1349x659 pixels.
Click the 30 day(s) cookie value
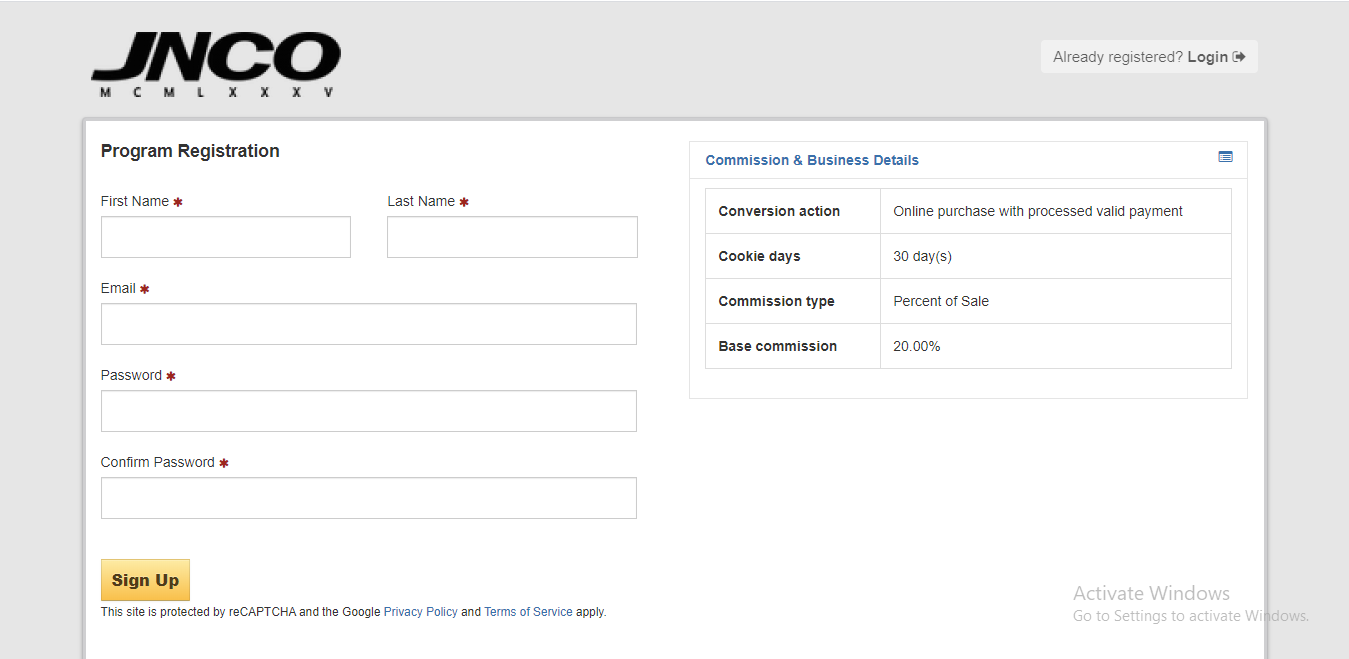pyautogui.click(x=922, y=256)
